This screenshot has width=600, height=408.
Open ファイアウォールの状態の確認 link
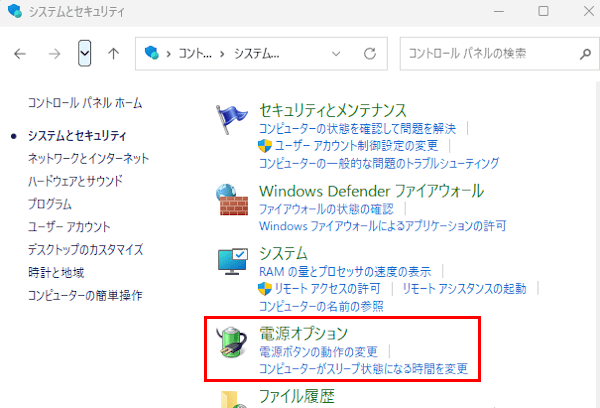point(326,209)
